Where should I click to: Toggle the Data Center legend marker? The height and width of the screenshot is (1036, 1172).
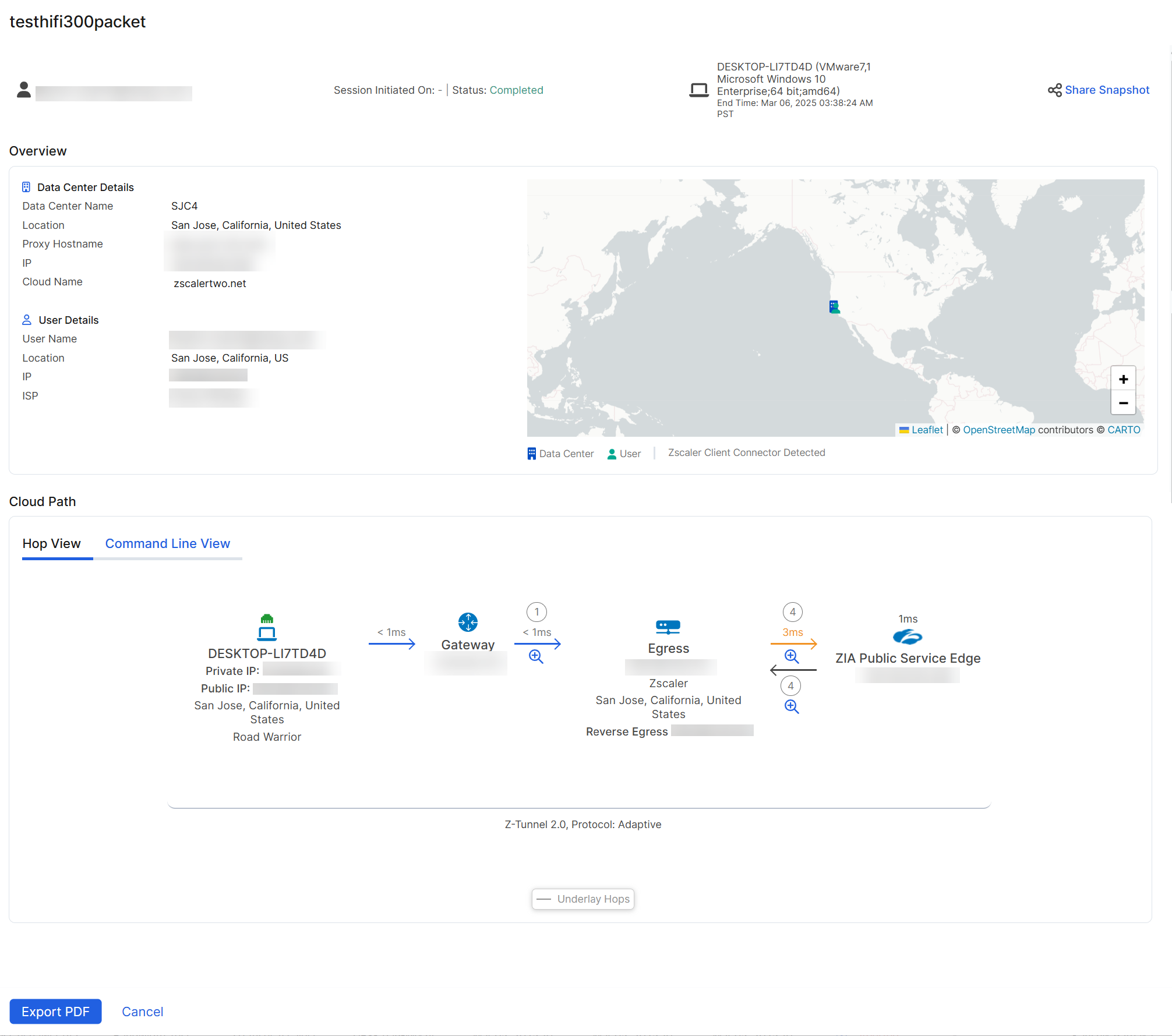[x=531, y=453]
